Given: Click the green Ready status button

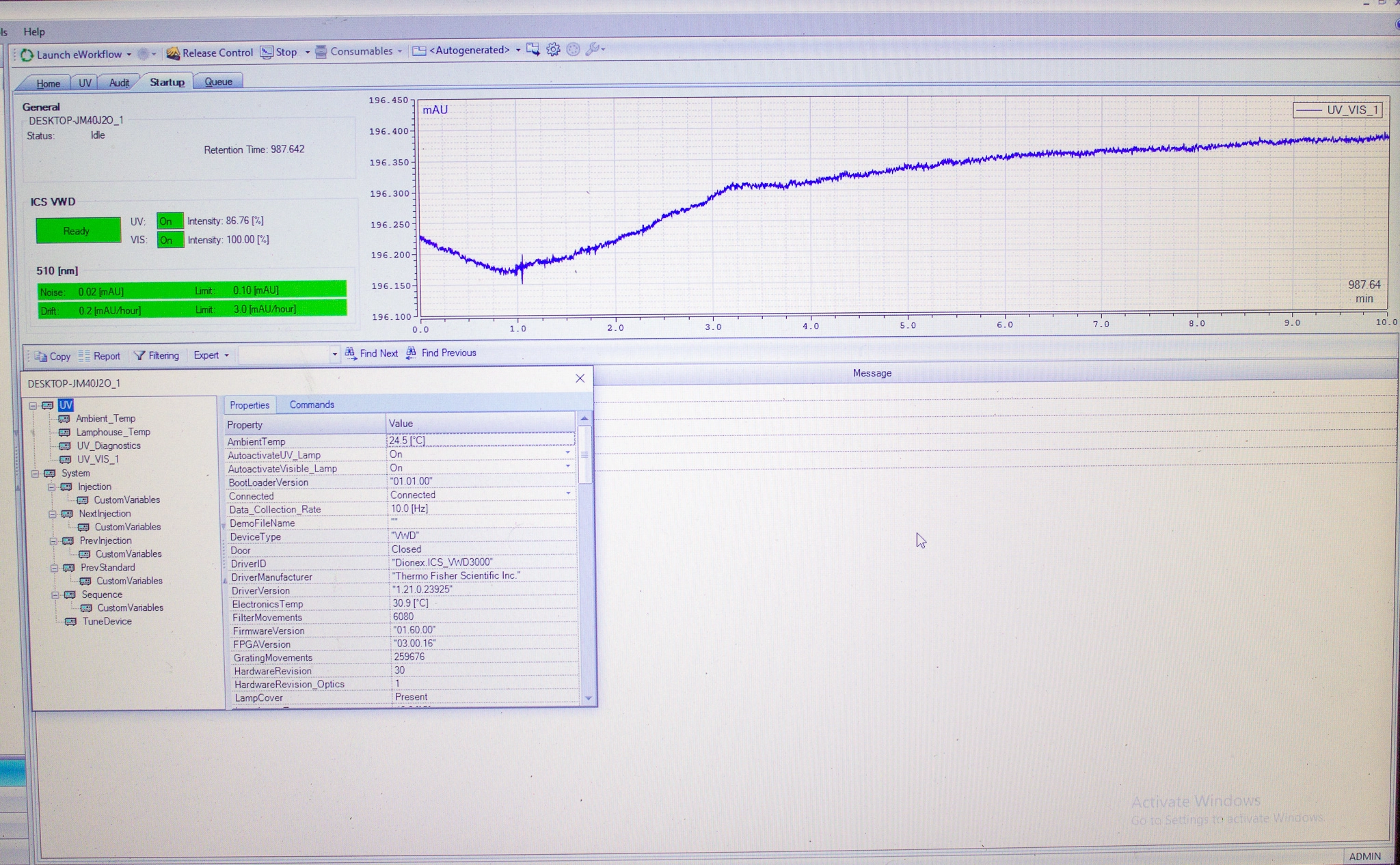Looking at the screenshot, I should [78, 231].
